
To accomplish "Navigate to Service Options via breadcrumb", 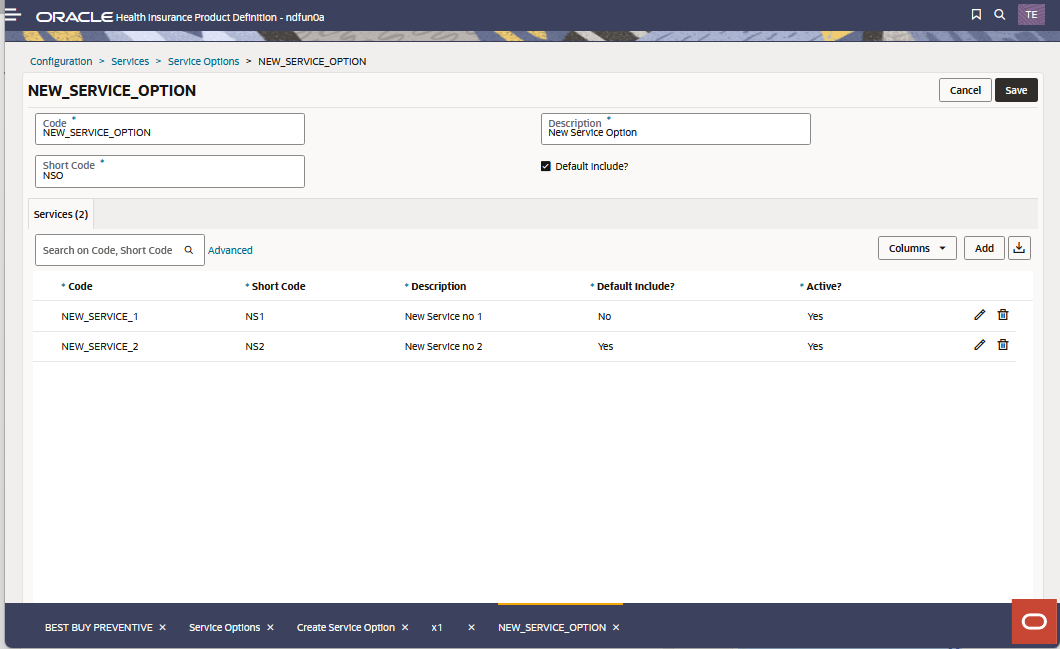I will pyautogui.click(x=203, y=61).
